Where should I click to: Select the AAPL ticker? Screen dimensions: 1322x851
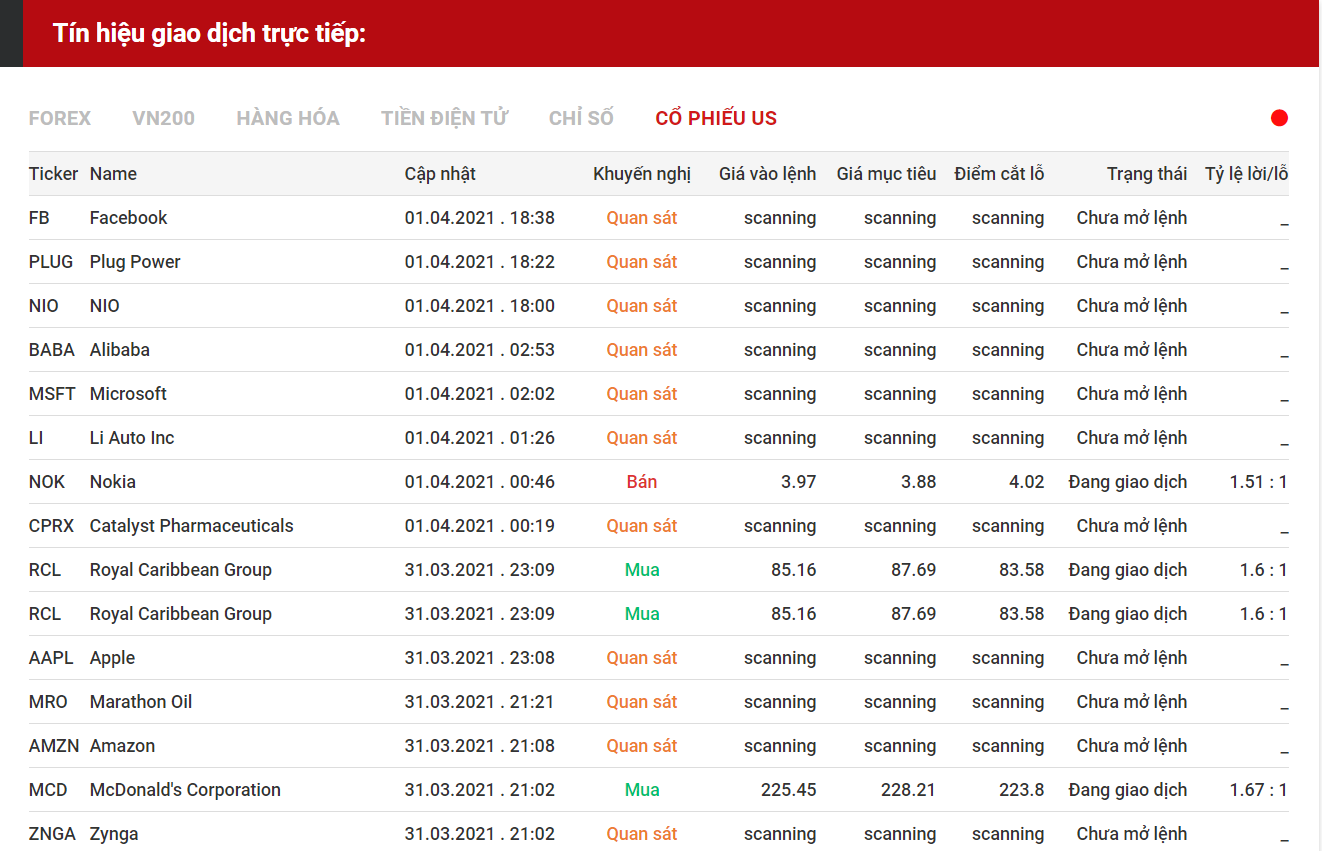click(52, 658)
